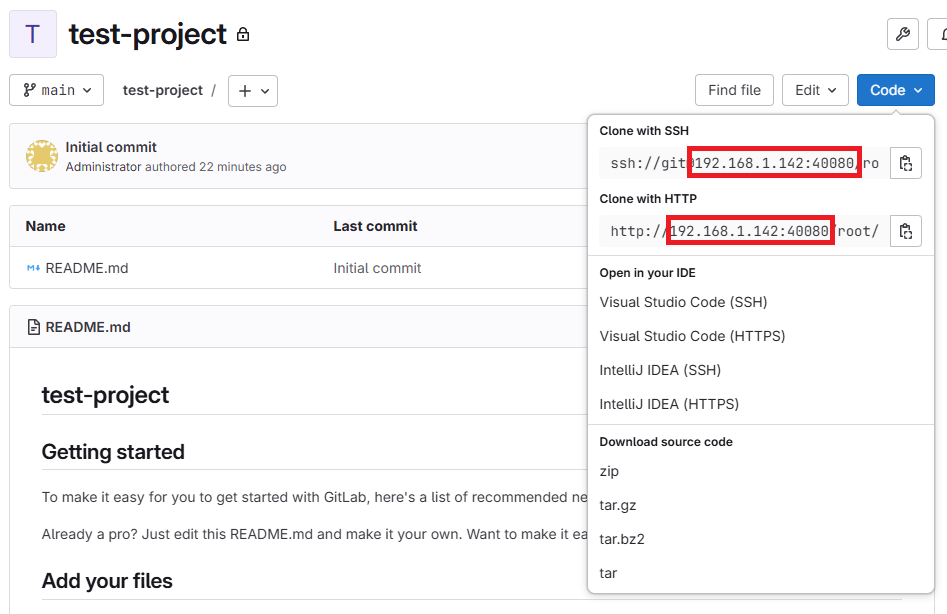Click the test-project page title
Viewport: 947px width, 614px height.
(147, 34)
